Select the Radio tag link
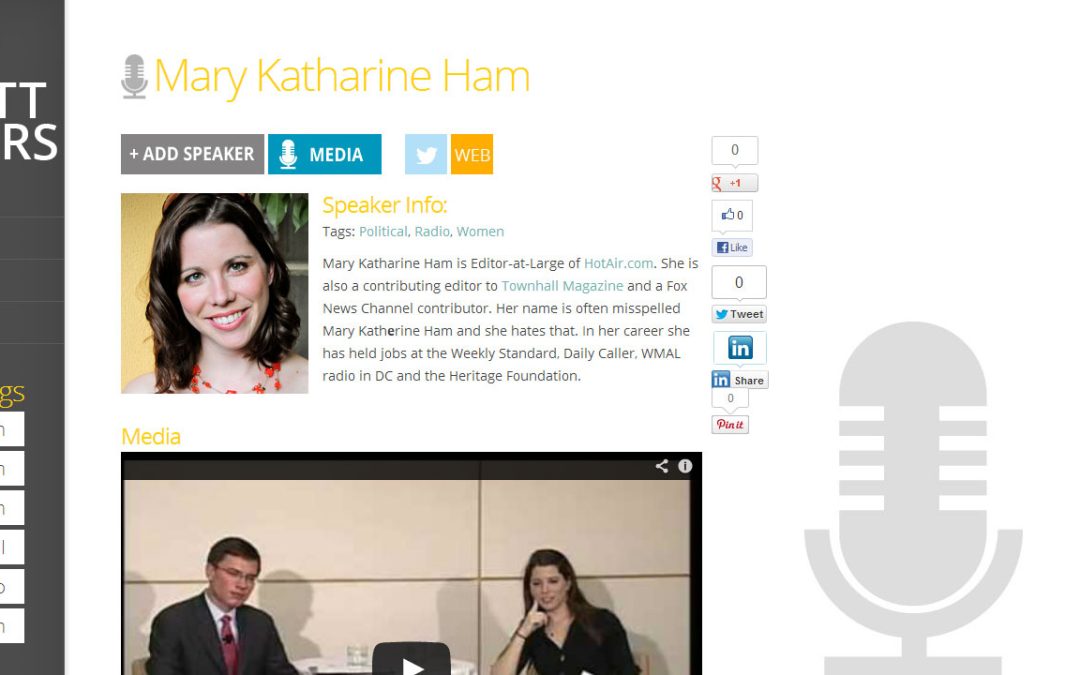Image resolution: width=1080 pixels, height=675 pixels. [432, 231]
